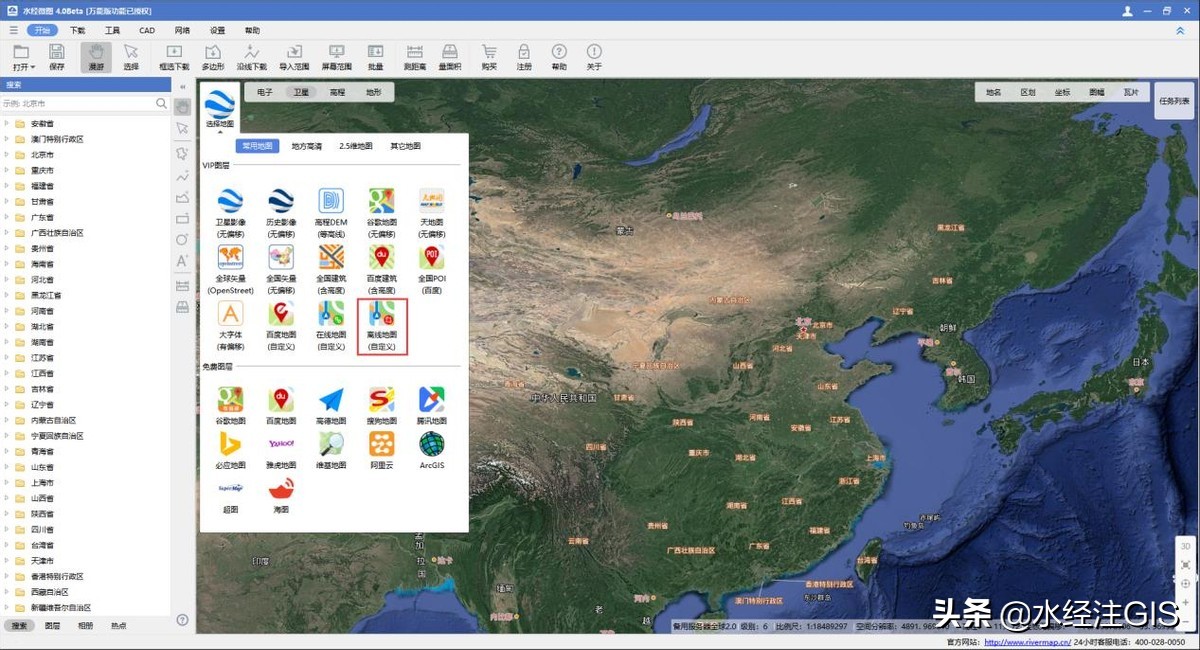Expand the 安徽省 tree node
Image resolution: width=1200 pixels, height=650 pixels.
tap(7, 124)
